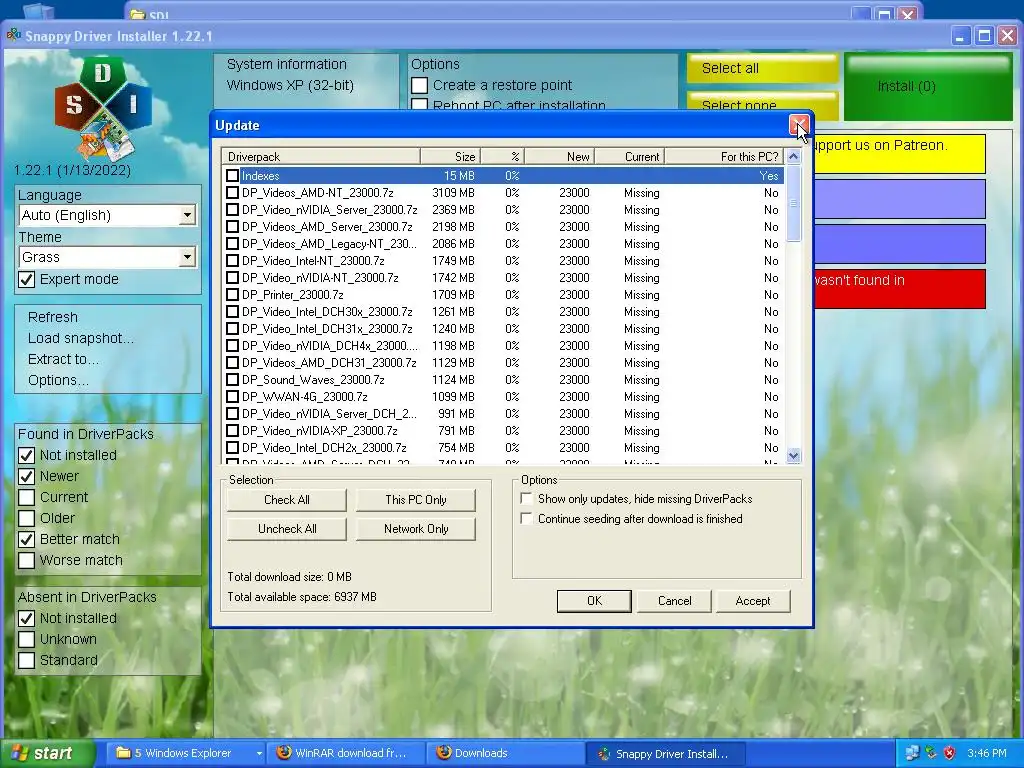Click the list scrollbar down arrow
Image resolution: width=1024 pixels, height=768 pixels.
pos(793,456)
